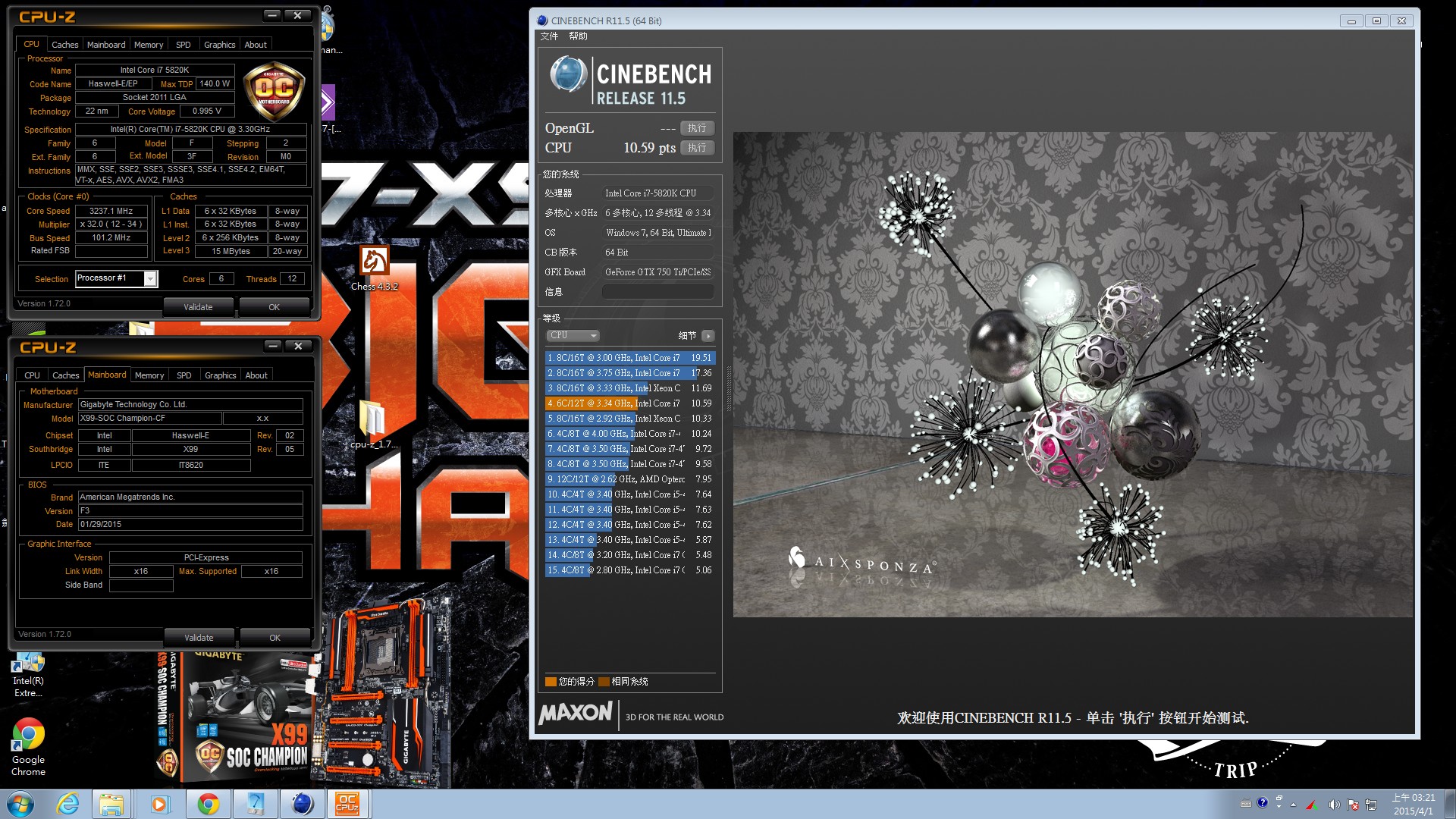Select ranking row 6 4C/8T @ 4.00 GHz
This screenshot has width=1456, height=819.
tap(630, 434)
